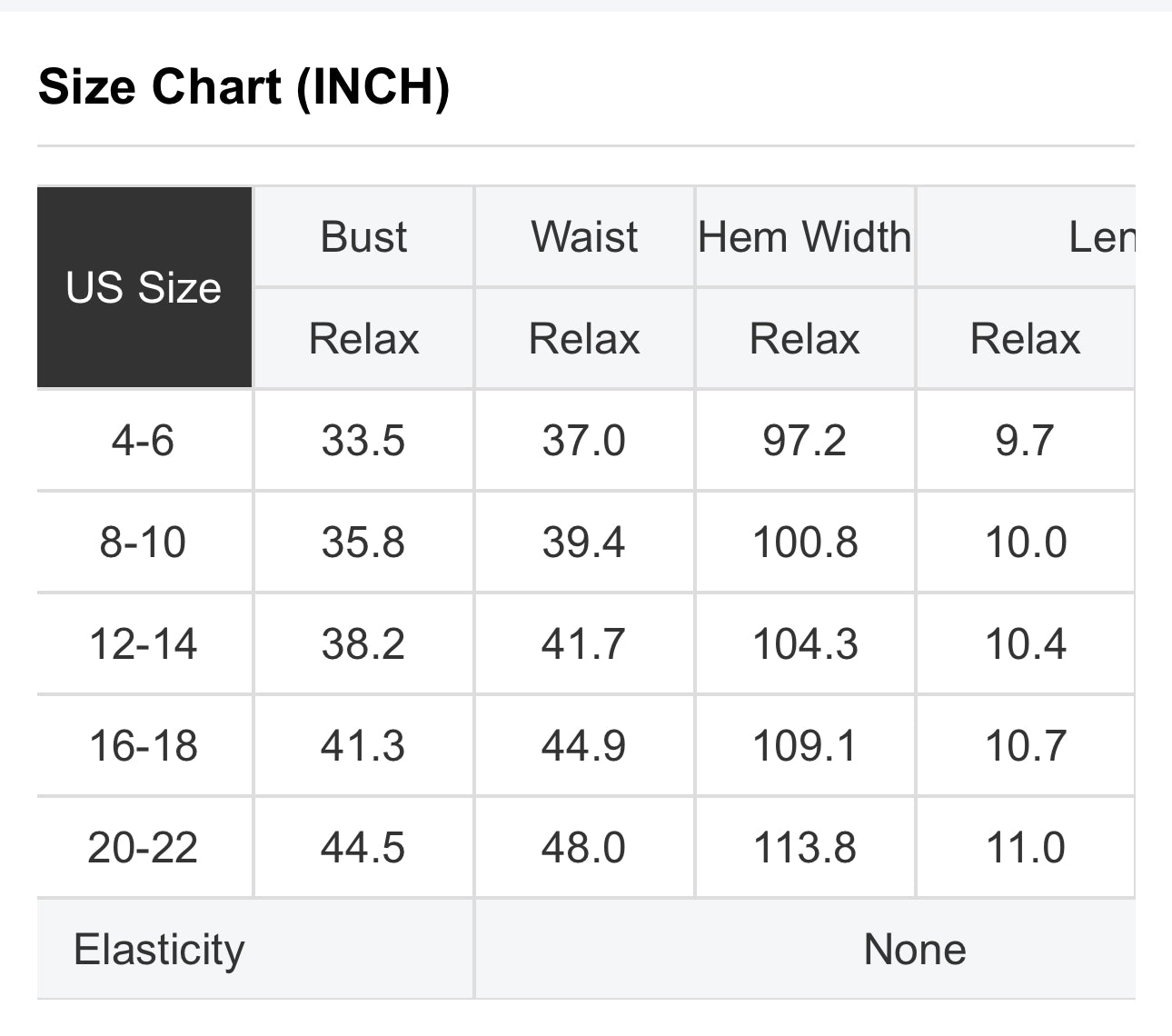This screenshot has height=1036, width=1172.
Task: Select the 12-14 size row label
Action: coord(143,644)
